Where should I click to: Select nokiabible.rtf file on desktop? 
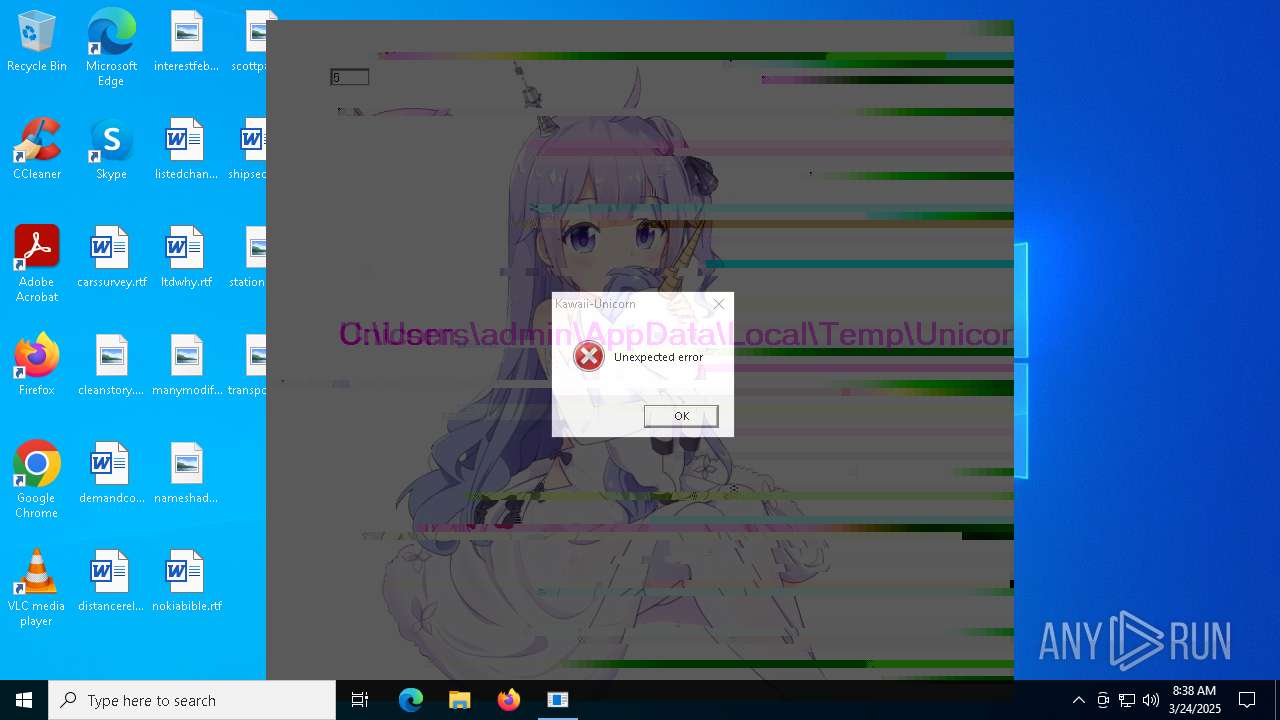186,582
